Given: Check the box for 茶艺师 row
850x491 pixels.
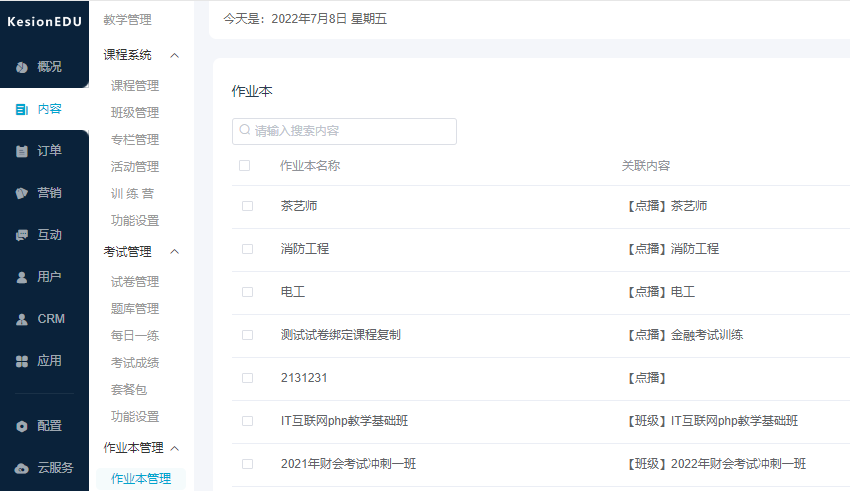Looking at the screenshot, I should point(247,206).
